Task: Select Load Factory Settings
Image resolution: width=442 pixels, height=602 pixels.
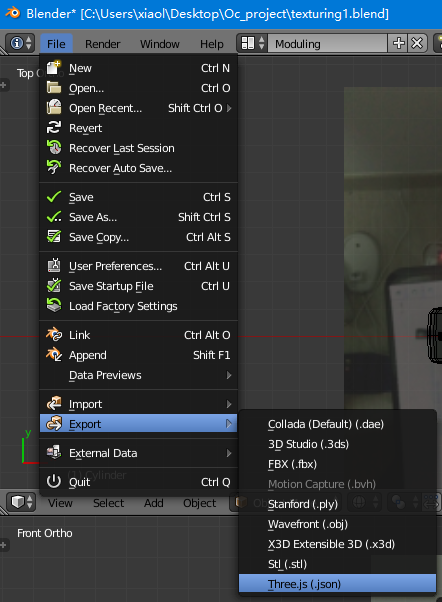Action: [139, 306]
